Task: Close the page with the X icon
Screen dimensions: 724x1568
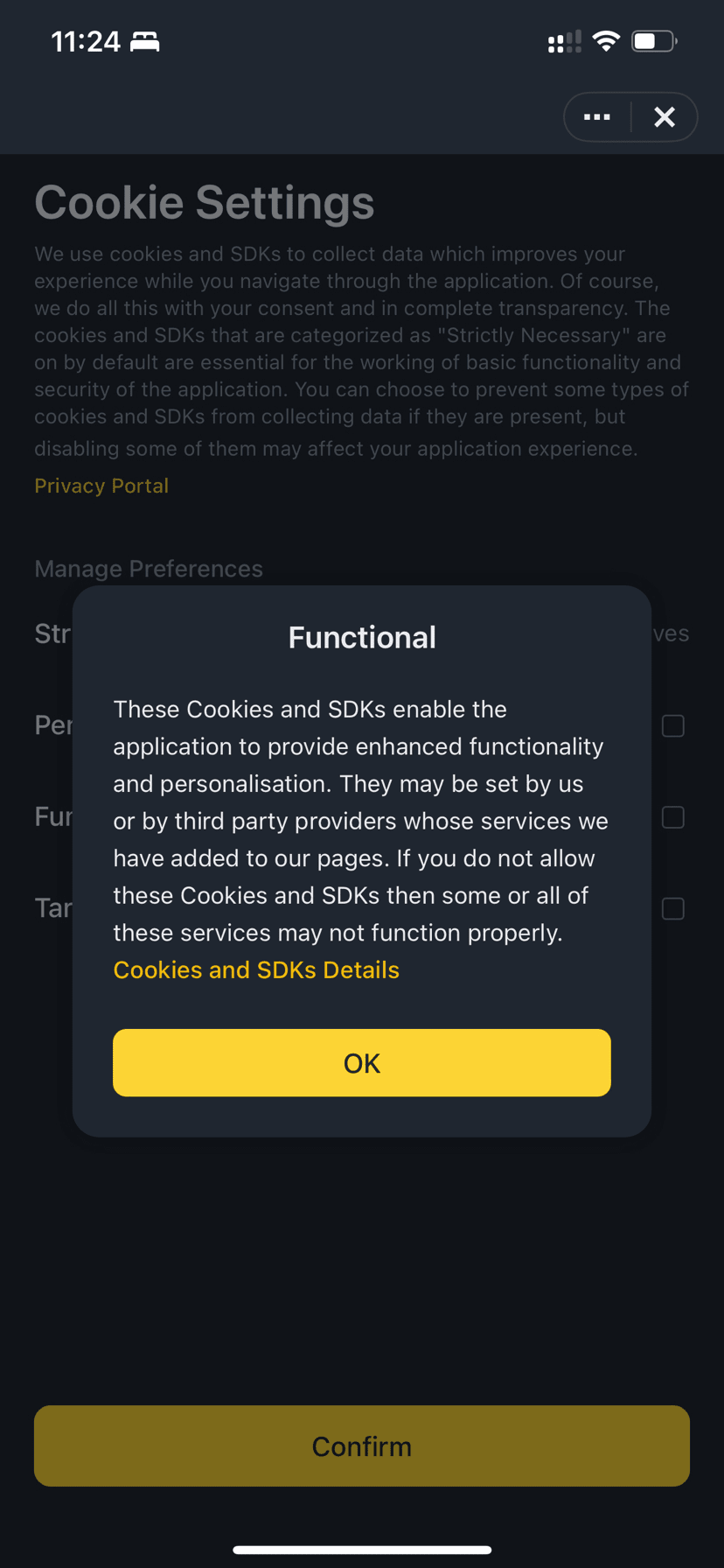Action: tap(665, 117)
